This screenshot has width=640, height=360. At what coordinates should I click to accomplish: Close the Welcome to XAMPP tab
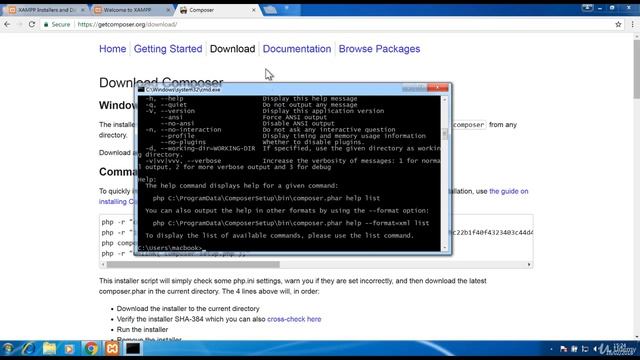[x=168, y=10]
